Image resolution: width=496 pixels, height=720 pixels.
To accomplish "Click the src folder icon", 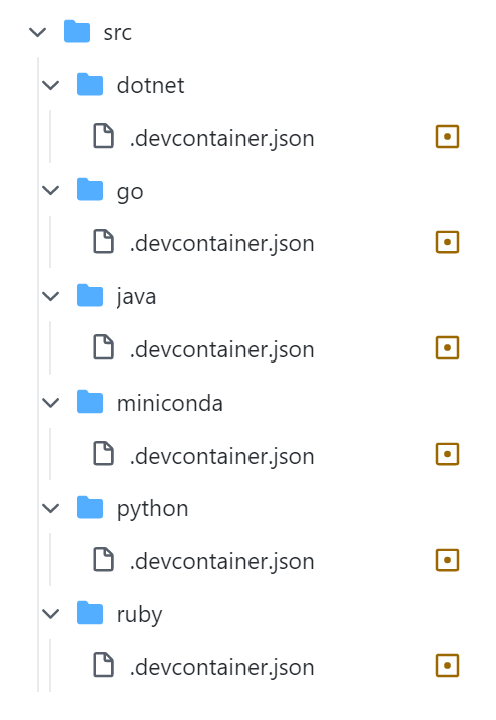I will pyautogui.click(x=77, y=31).
